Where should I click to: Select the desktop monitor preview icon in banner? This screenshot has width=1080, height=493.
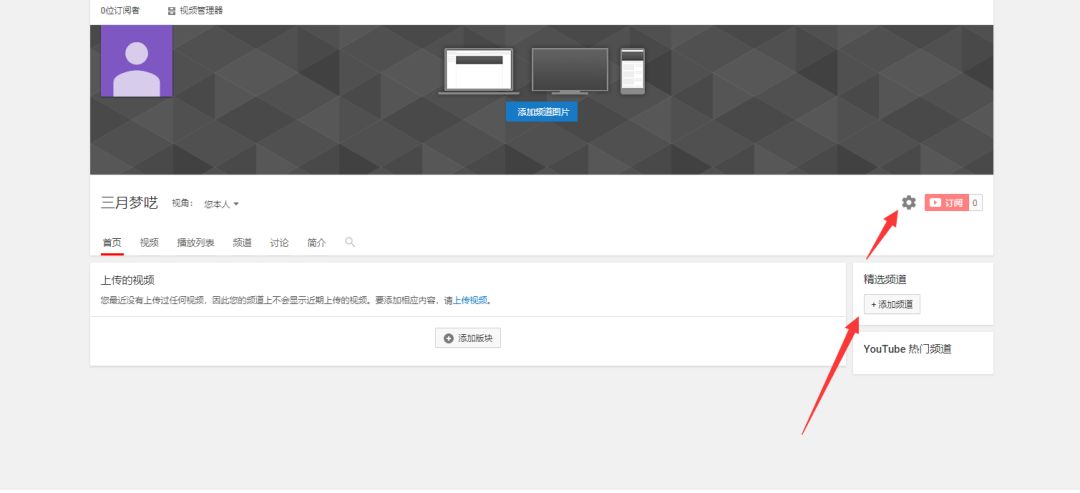click(x=477, y=72)
